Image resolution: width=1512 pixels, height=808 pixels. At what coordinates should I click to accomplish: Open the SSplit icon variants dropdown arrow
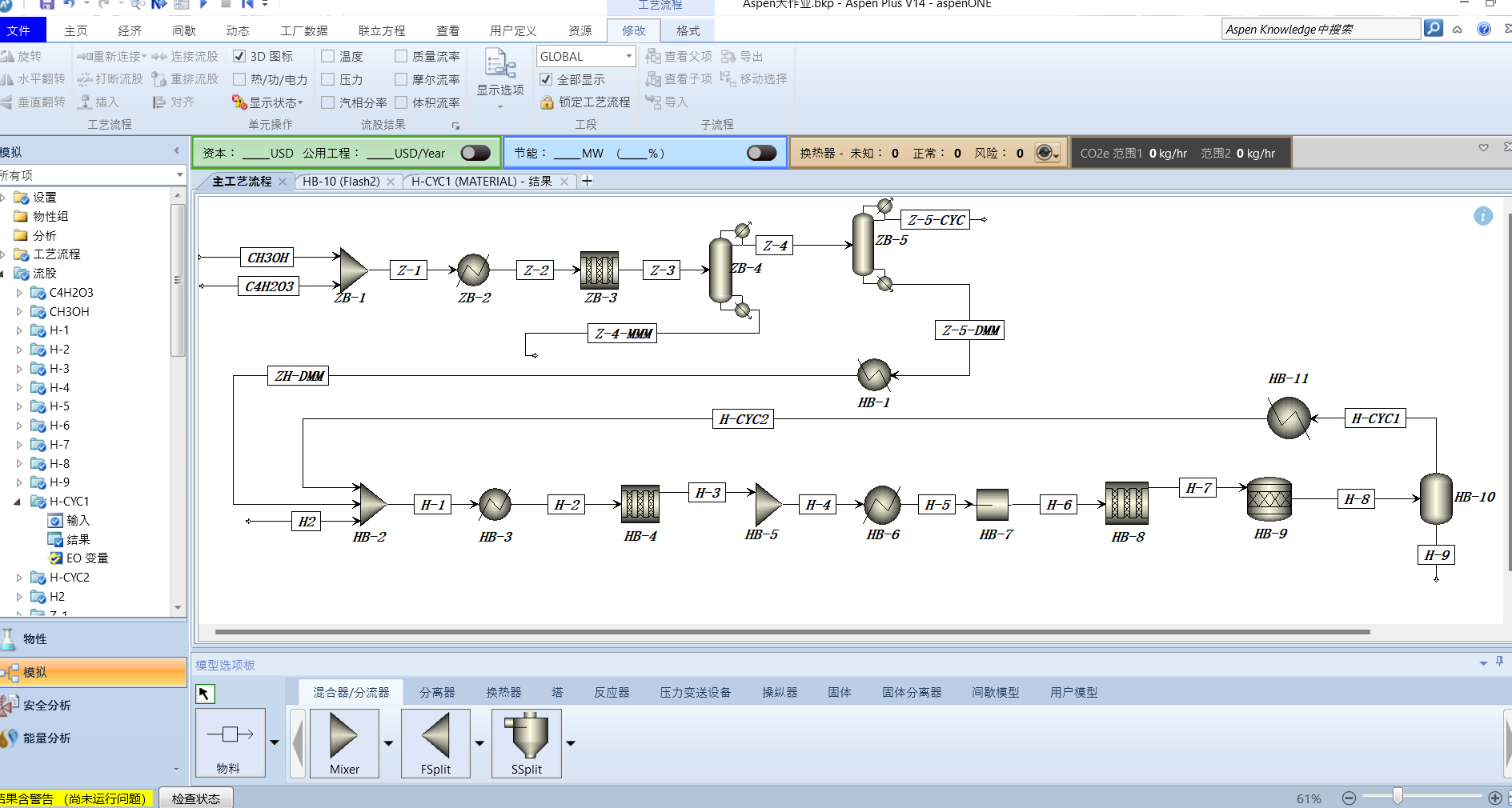(x=571, y=743)
